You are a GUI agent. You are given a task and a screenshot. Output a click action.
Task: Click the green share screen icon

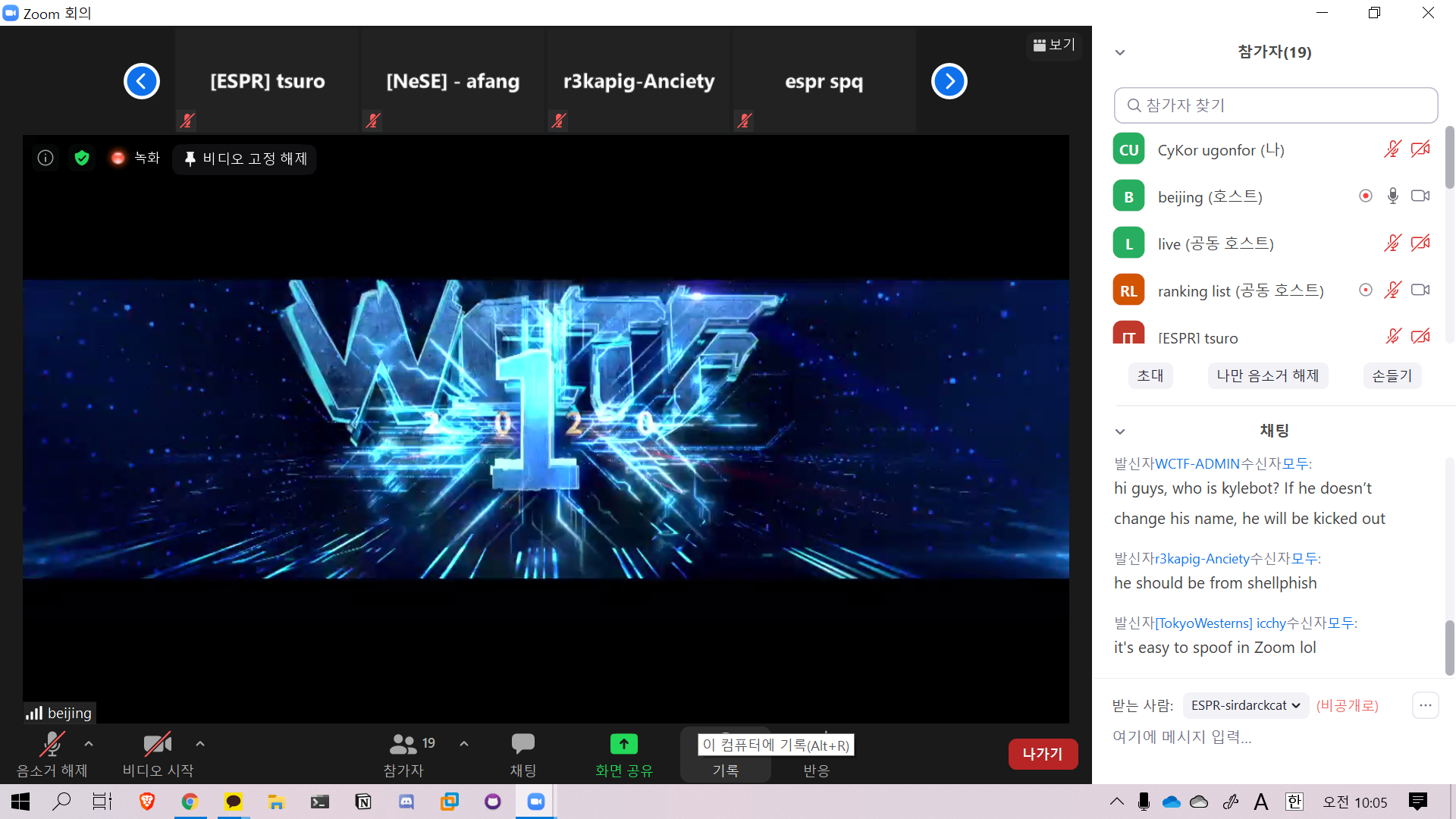623,744
